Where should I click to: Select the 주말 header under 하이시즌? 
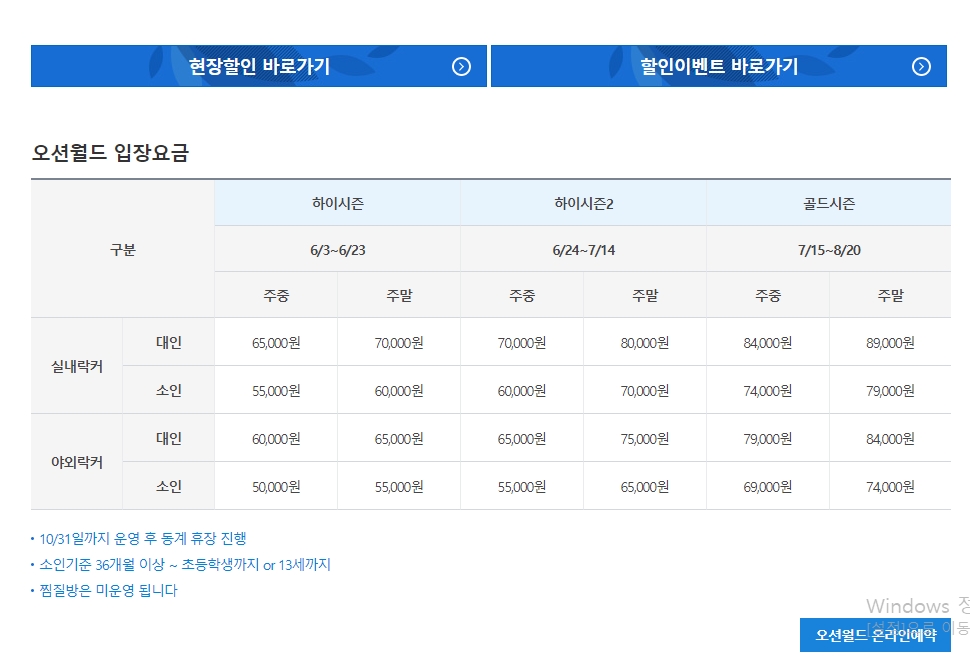[399, 296]
